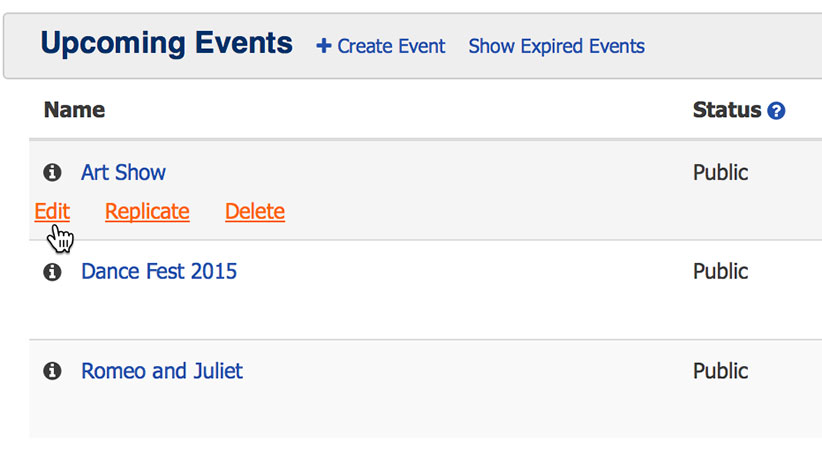Open the Dance Fest 2015 event
This screenshot has height=457, width=822.
[159, 271]
